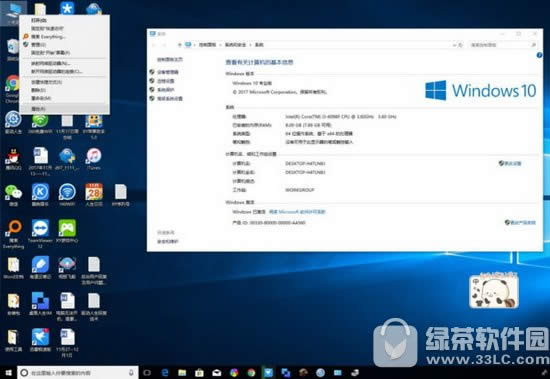Click the back arrow in System window
This screenshot has height=379, width=550.
pos(154,45)
